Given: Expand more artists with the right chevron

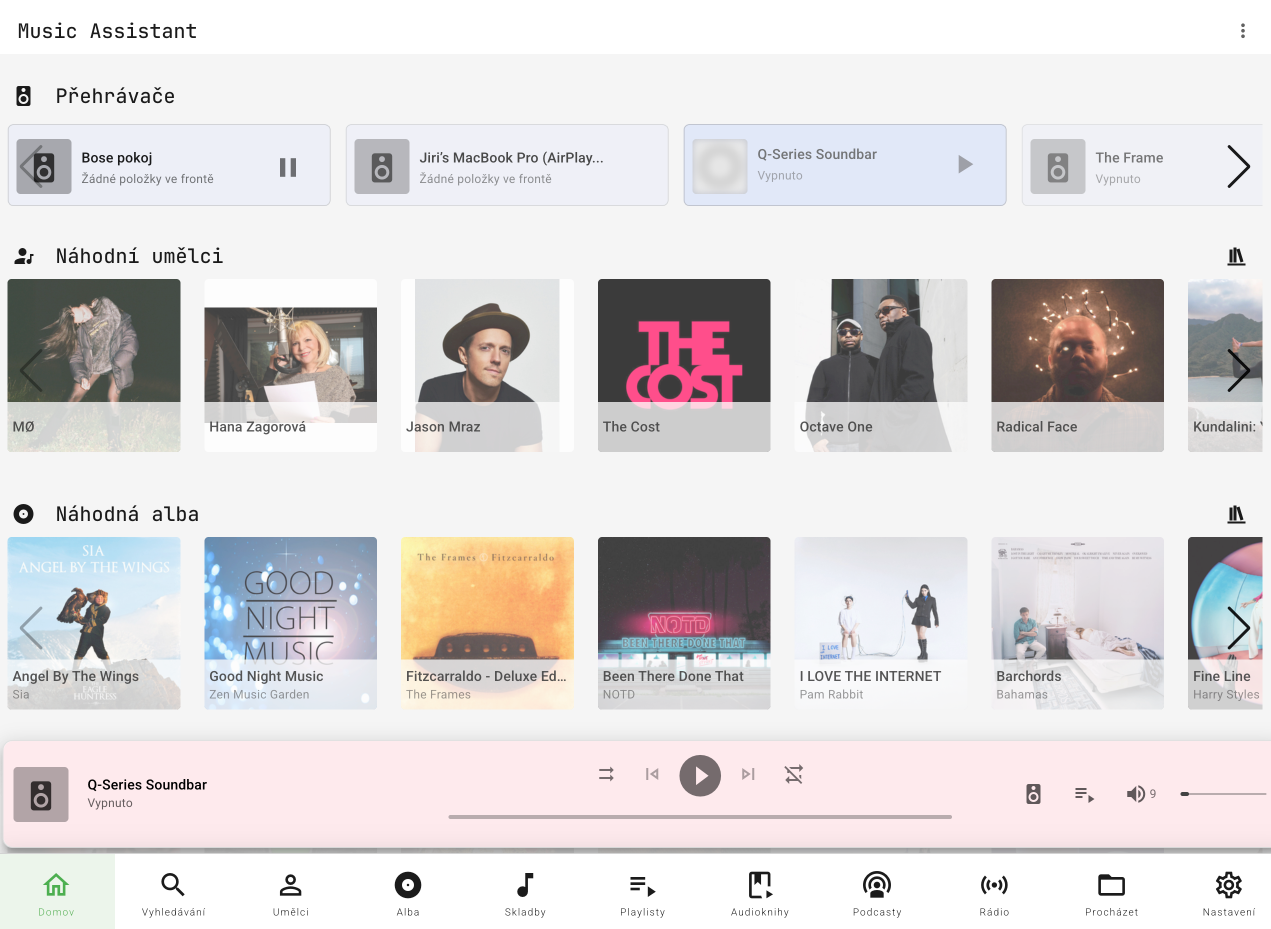Looking at the screenshot, I should [1240, 370].
